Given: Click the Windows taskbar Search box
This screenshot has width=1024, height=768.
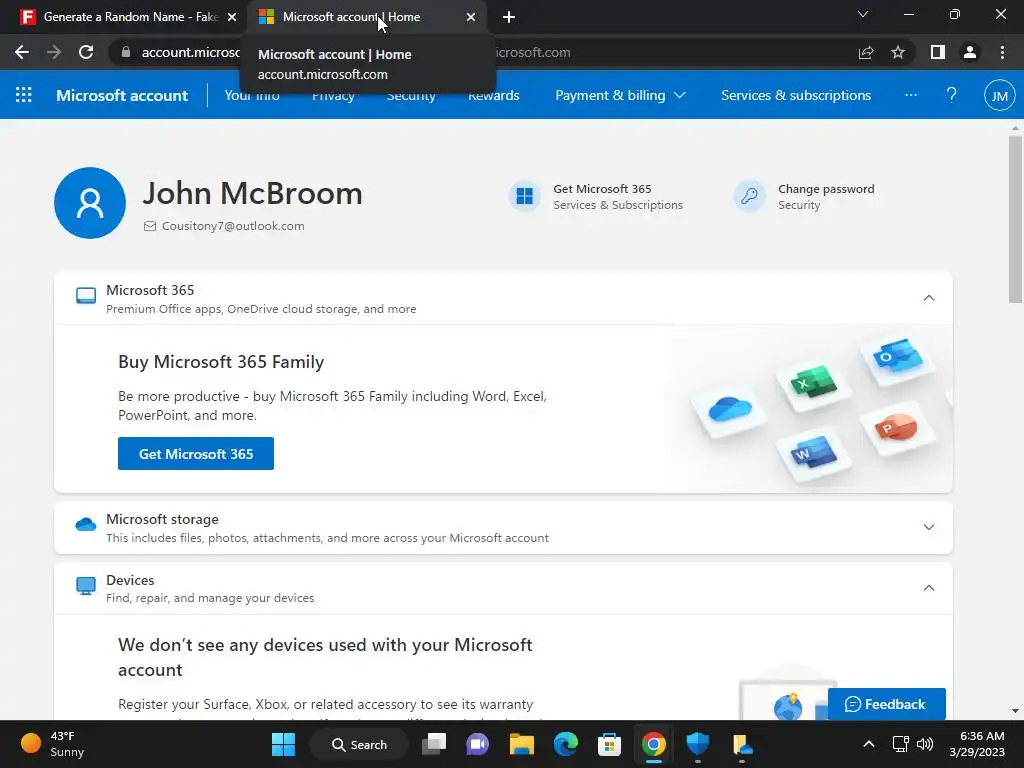Looking at the screenshot, I should pos(359,744).
